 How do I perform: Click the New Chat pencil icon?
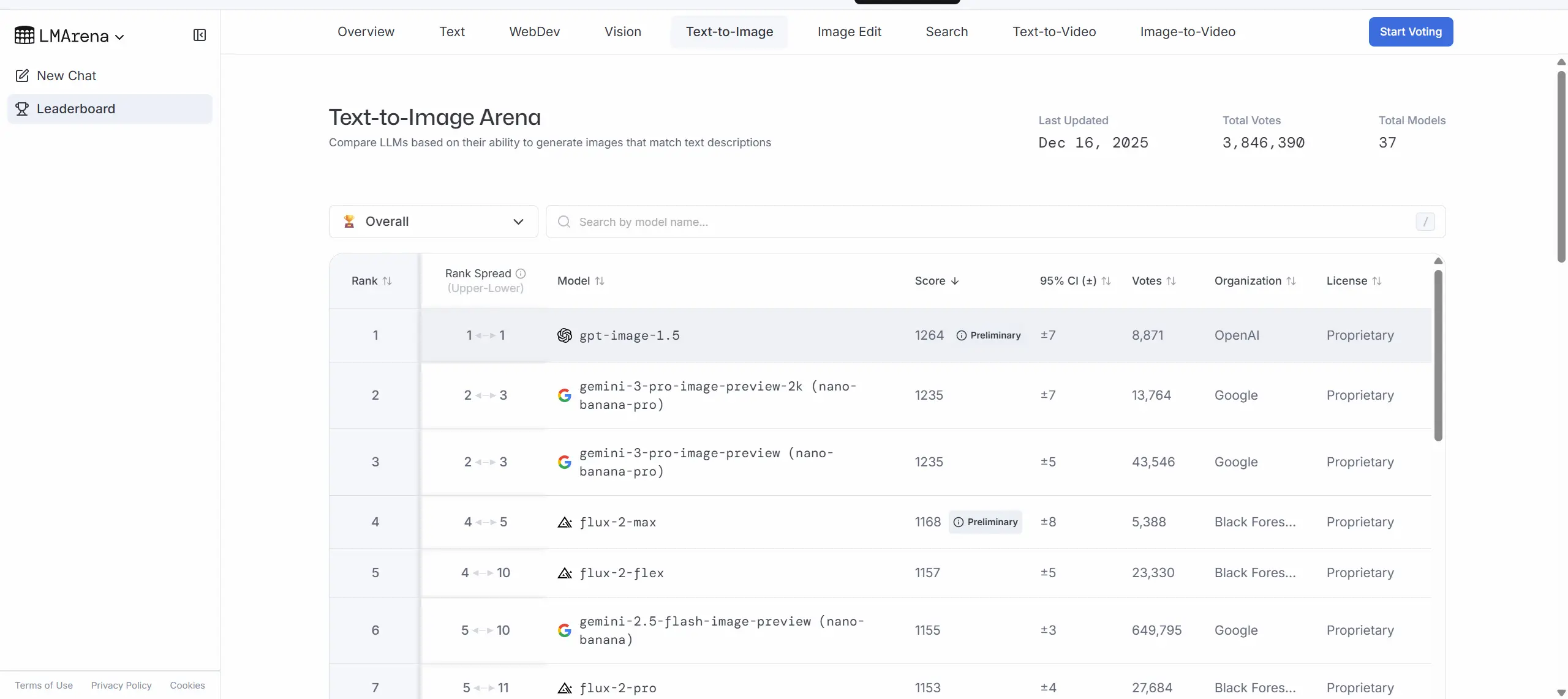tap(22, 76)
